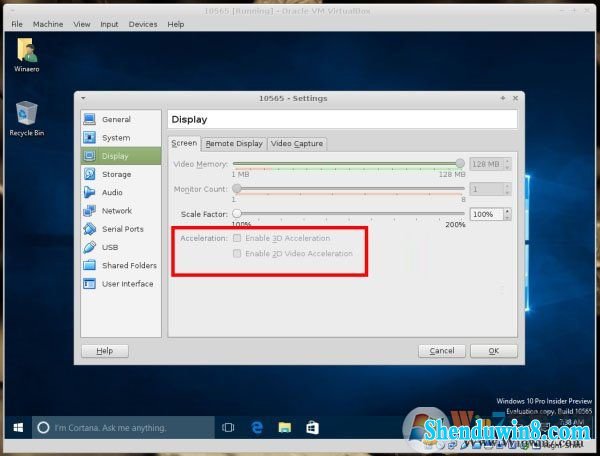Open Task View on the taskbar
This screenshot has height=456, width=600.
(x=228, y=427)
